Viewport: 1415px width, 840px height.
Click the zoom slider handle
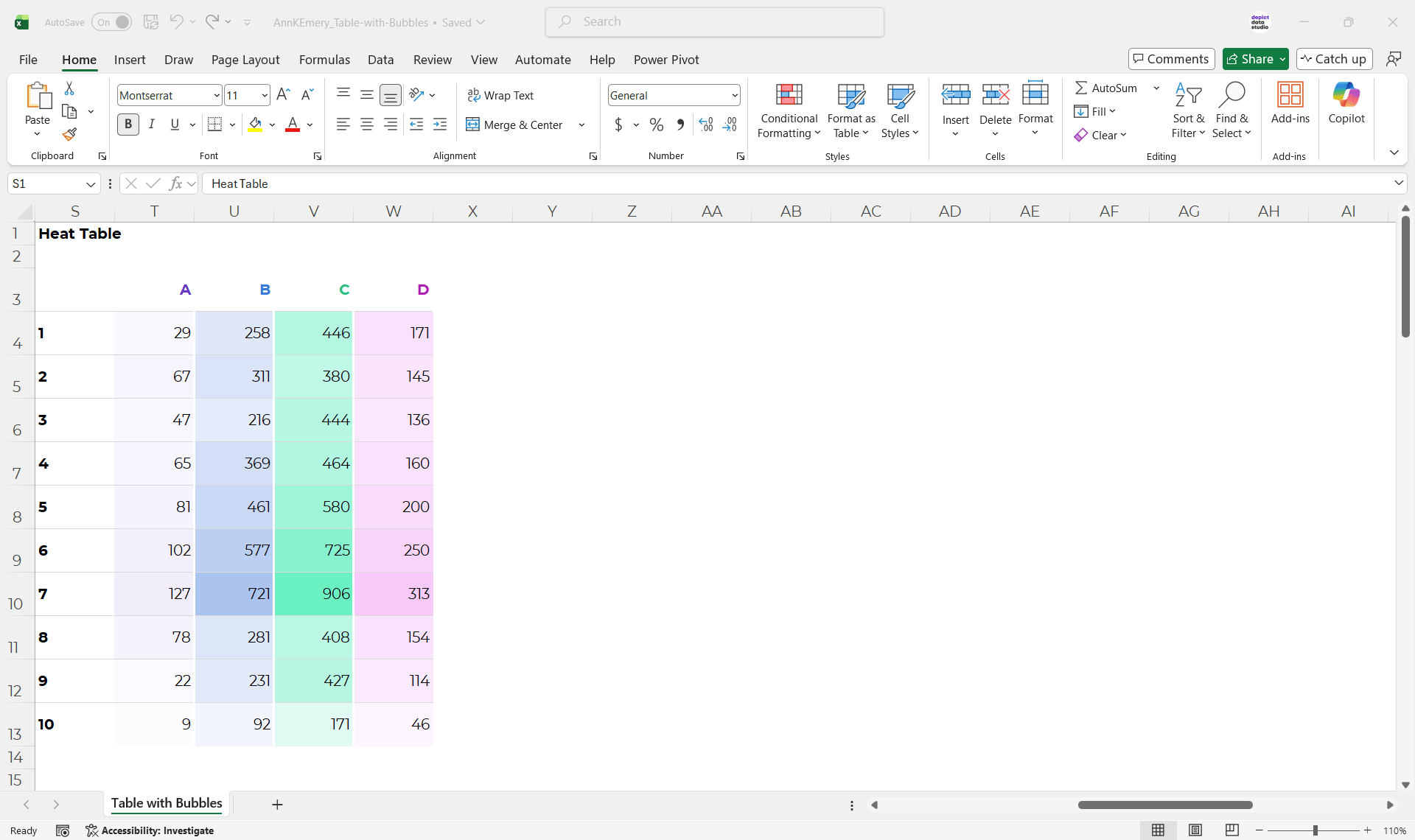(x=1315, y=830)
